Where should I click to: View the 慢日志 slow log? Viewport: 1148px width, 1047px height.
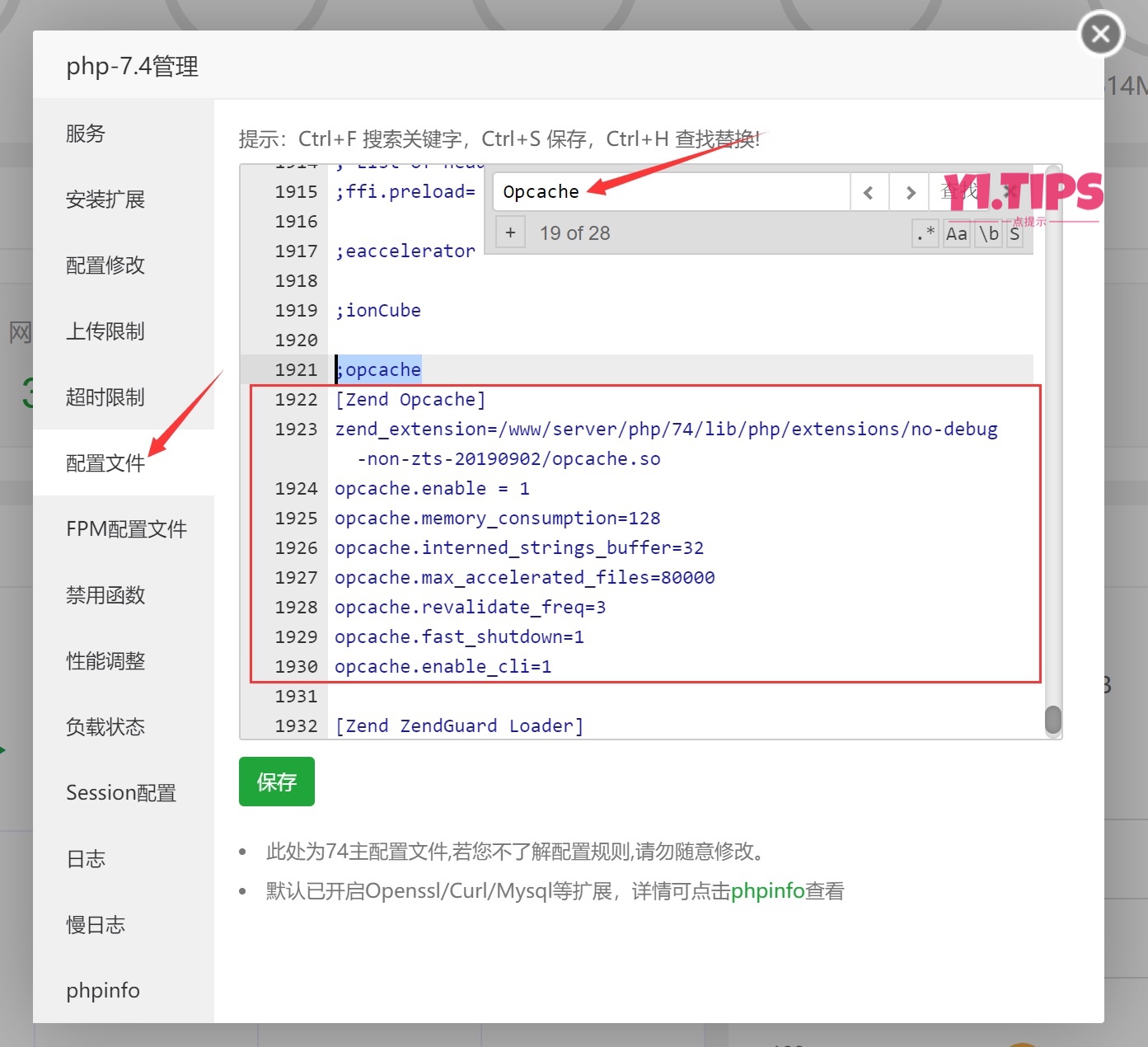point(95,924)
